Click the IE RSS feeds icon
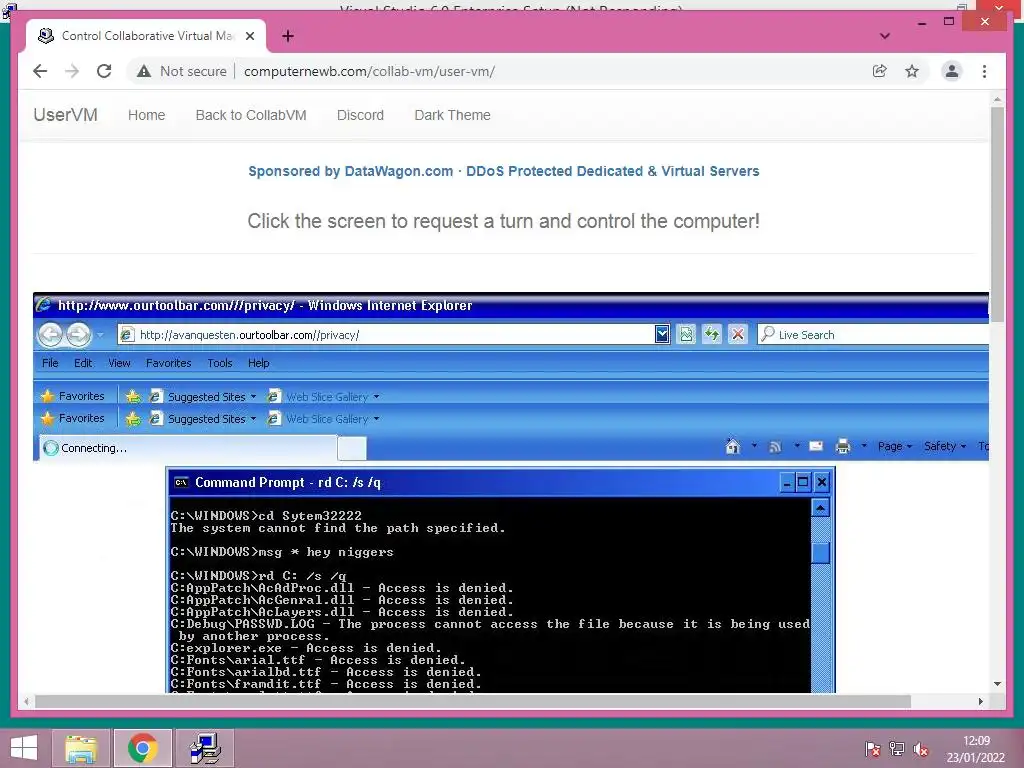This screenshot has width=1024, height=768. 775,447
